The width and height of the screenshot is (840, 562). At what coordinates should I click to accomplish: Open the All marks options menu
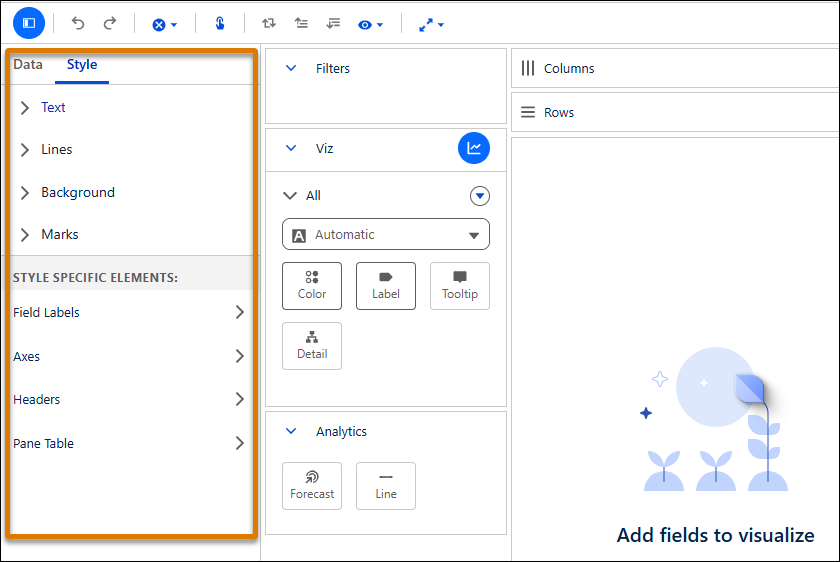479,196
